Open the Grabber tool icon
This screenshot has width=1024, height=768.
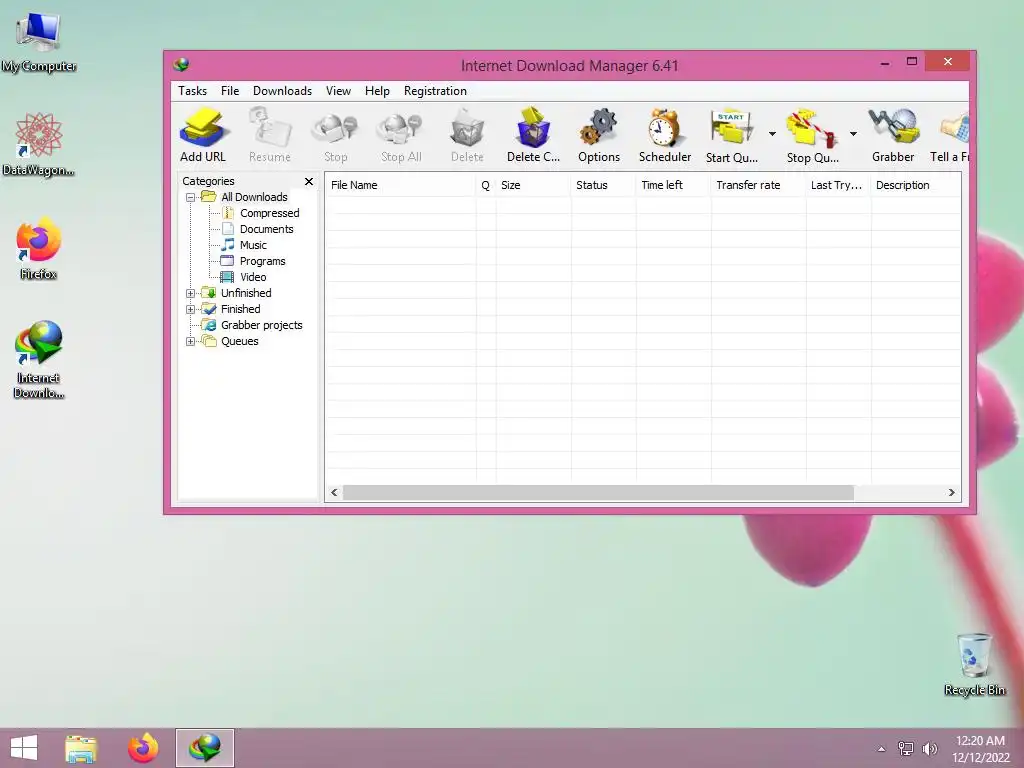click(x=893, y=136)
